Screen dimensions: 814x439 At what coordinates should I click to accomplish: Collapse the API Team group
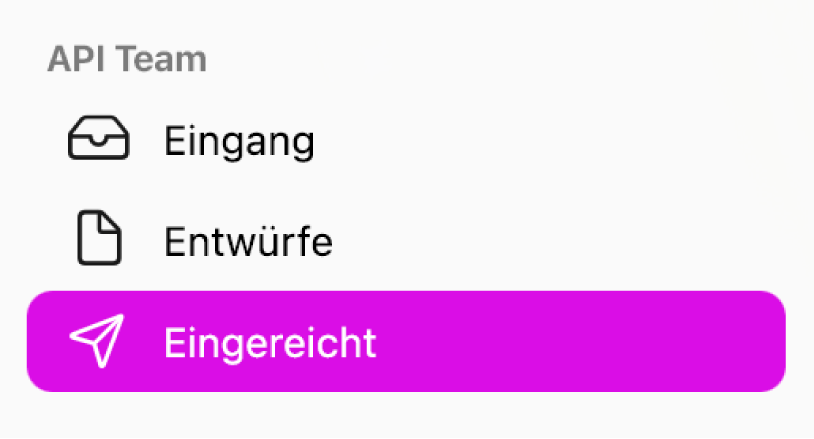127,59
